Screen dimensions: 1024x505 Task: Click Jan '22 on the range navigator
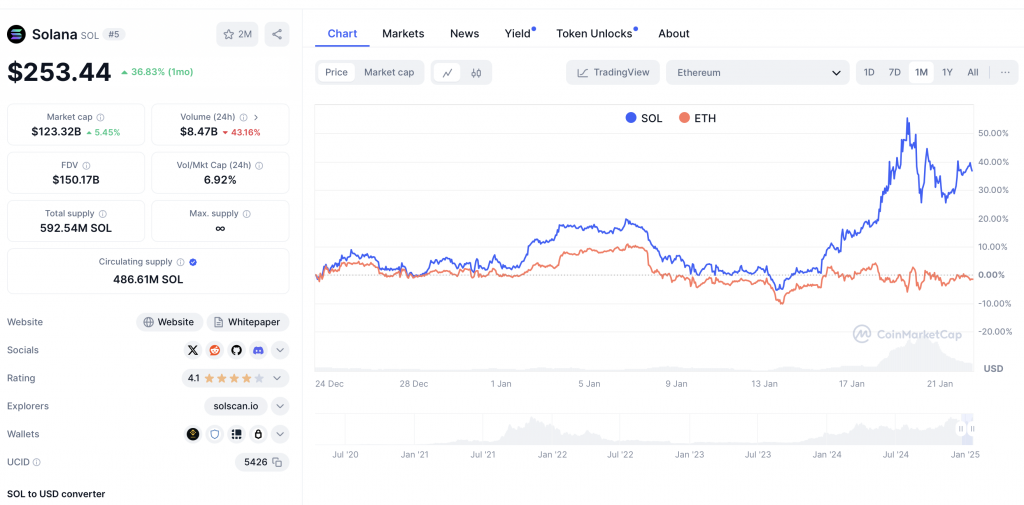[552, 454]
